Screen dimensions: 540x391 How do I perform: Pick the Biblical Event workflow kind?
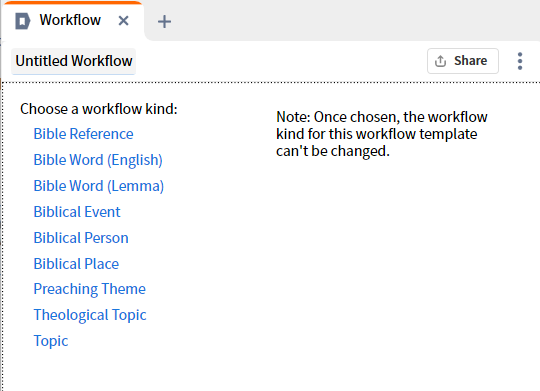pyautogui.click(x=77, y=212)
